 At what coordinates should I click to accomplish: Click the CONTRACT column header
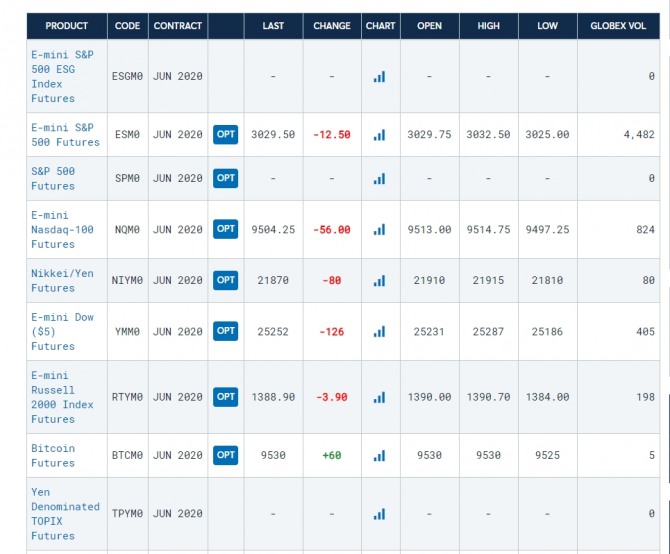point(178,26)
